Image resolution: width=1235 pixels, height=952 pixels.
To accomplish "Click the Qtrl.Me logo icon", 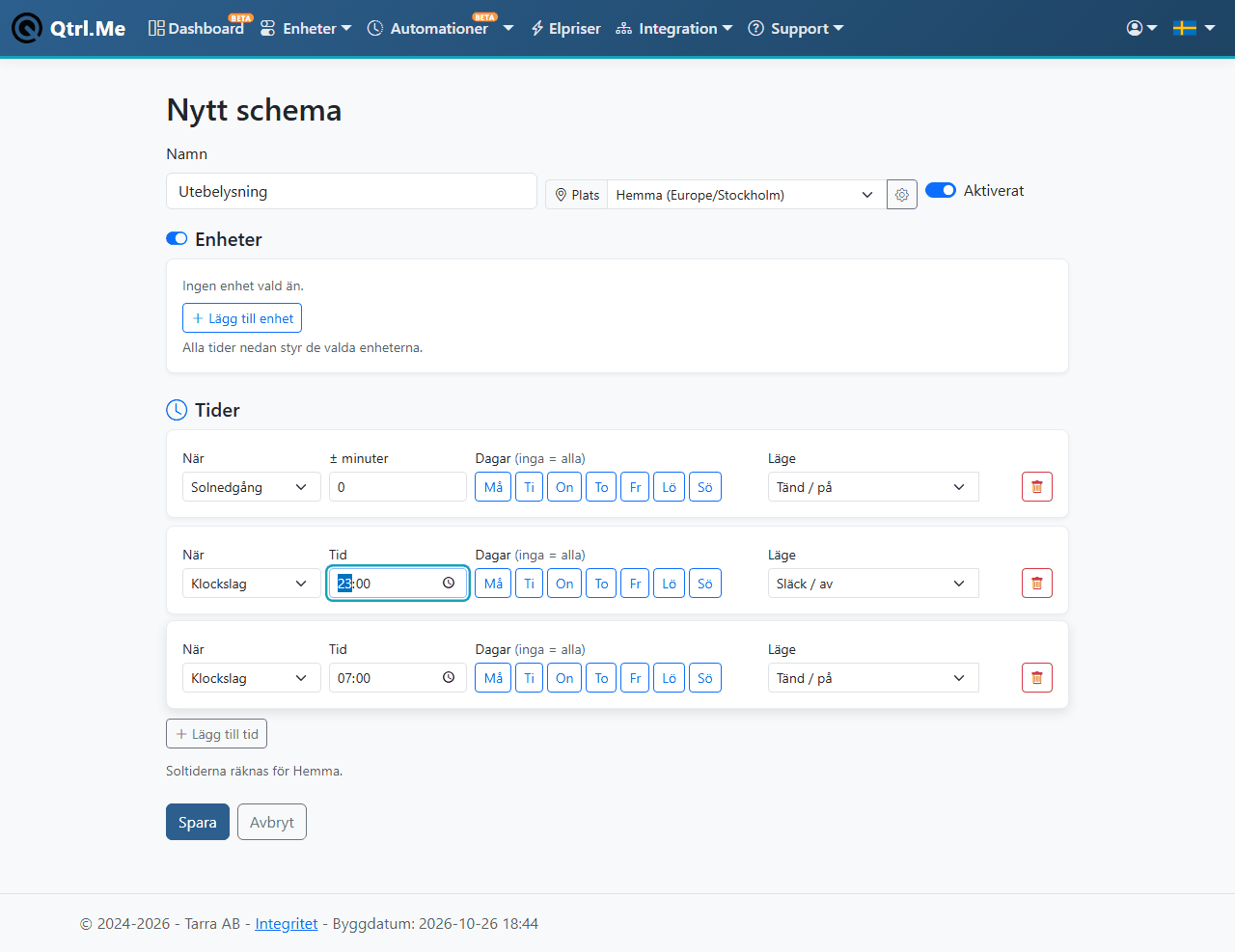I will (27, 28).
